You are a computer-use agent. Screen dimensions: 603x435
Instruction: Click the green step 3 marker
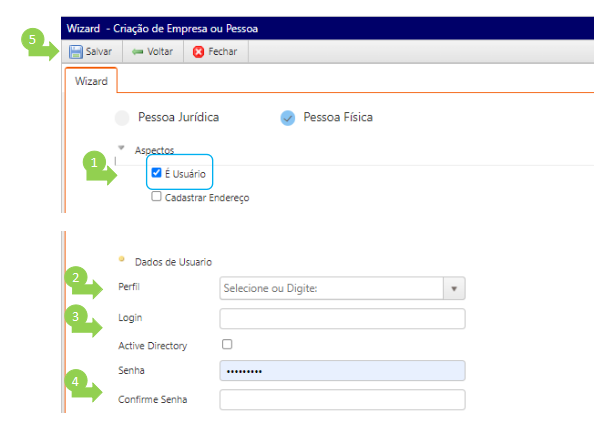point(76,316)
